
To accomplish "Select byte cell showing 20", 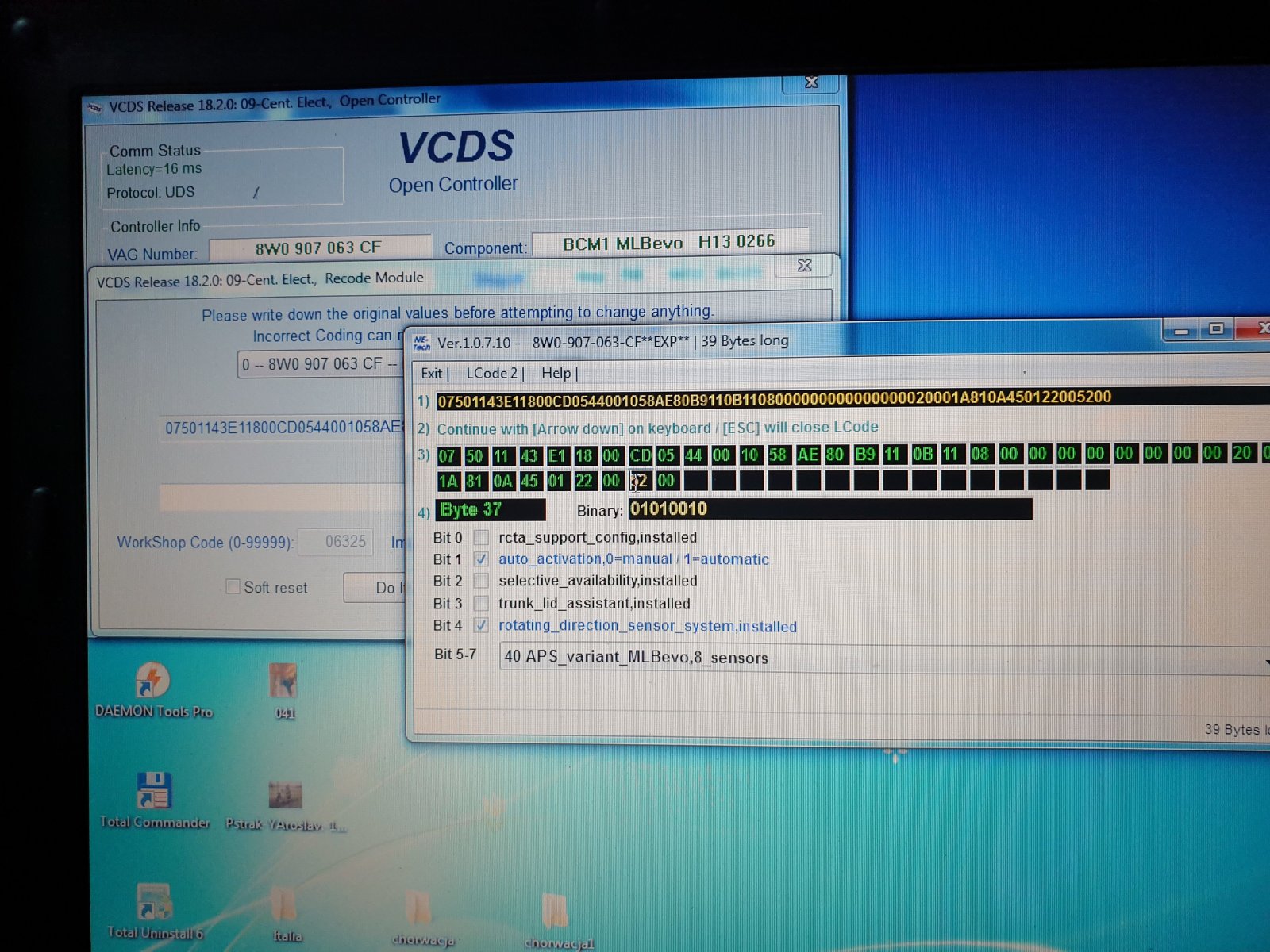I will click(x=1241, y=453).
